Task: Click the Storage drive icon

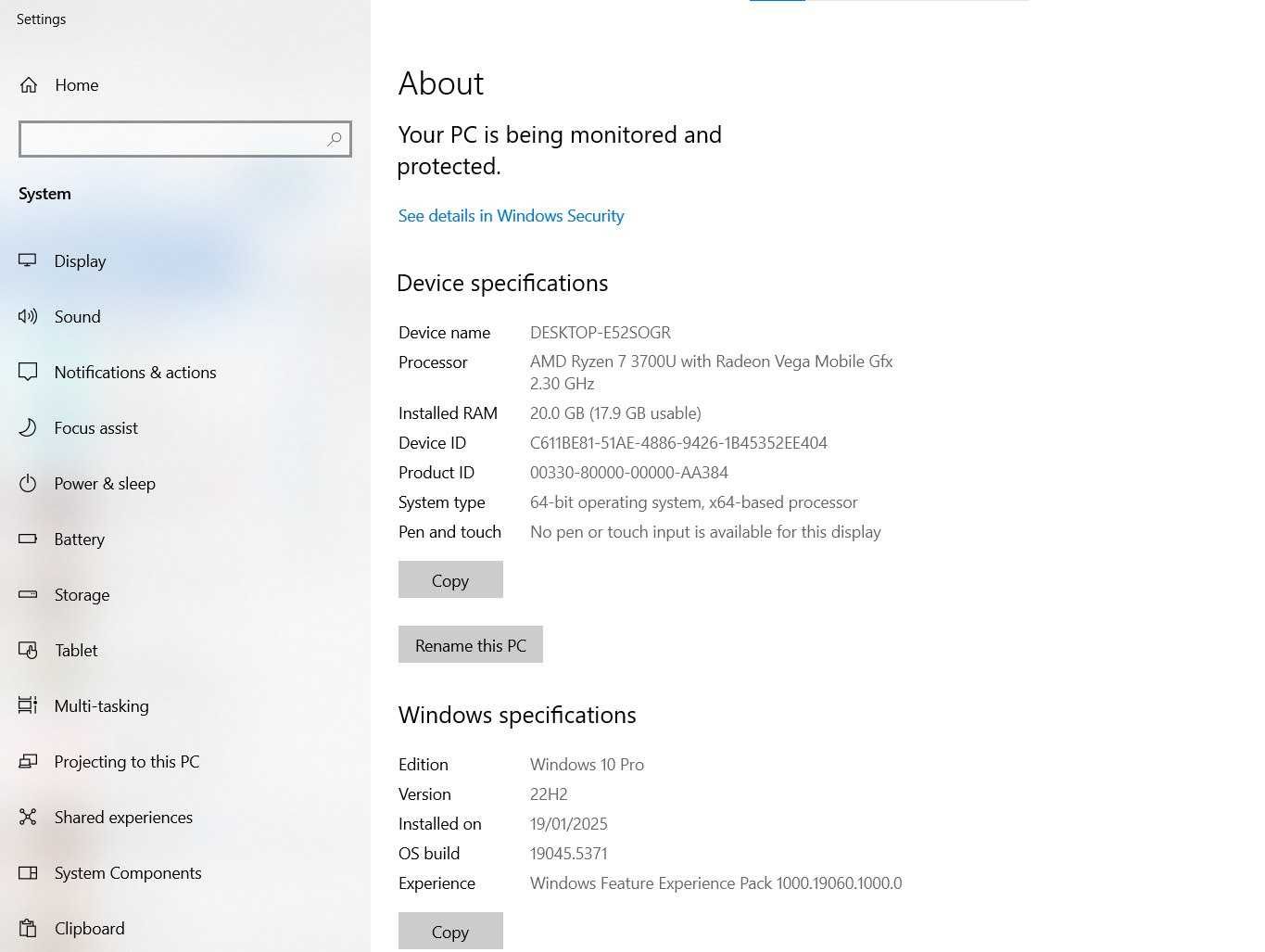Action: [x=28, y=594]
